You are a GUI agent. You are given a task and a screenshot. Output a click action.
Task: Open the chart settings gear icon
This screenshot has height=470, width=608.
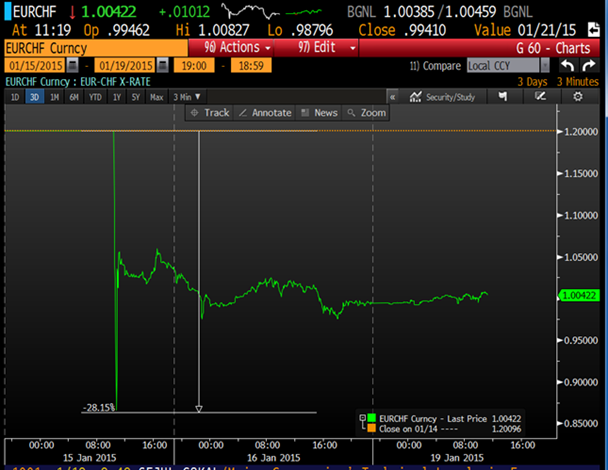pyautogui.click(x=577, y=97)
